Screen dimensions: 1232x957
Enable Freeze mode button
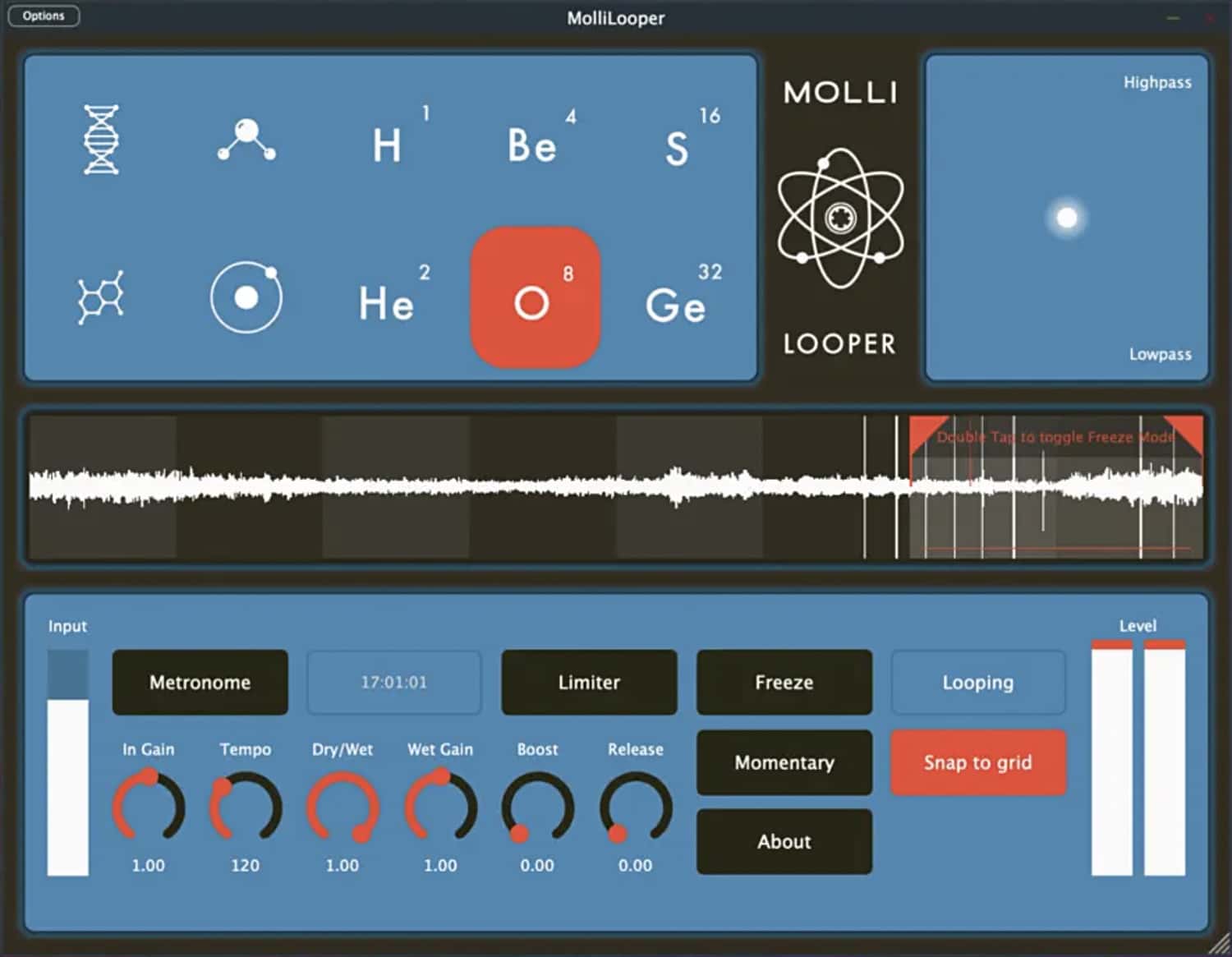point(784,683)
